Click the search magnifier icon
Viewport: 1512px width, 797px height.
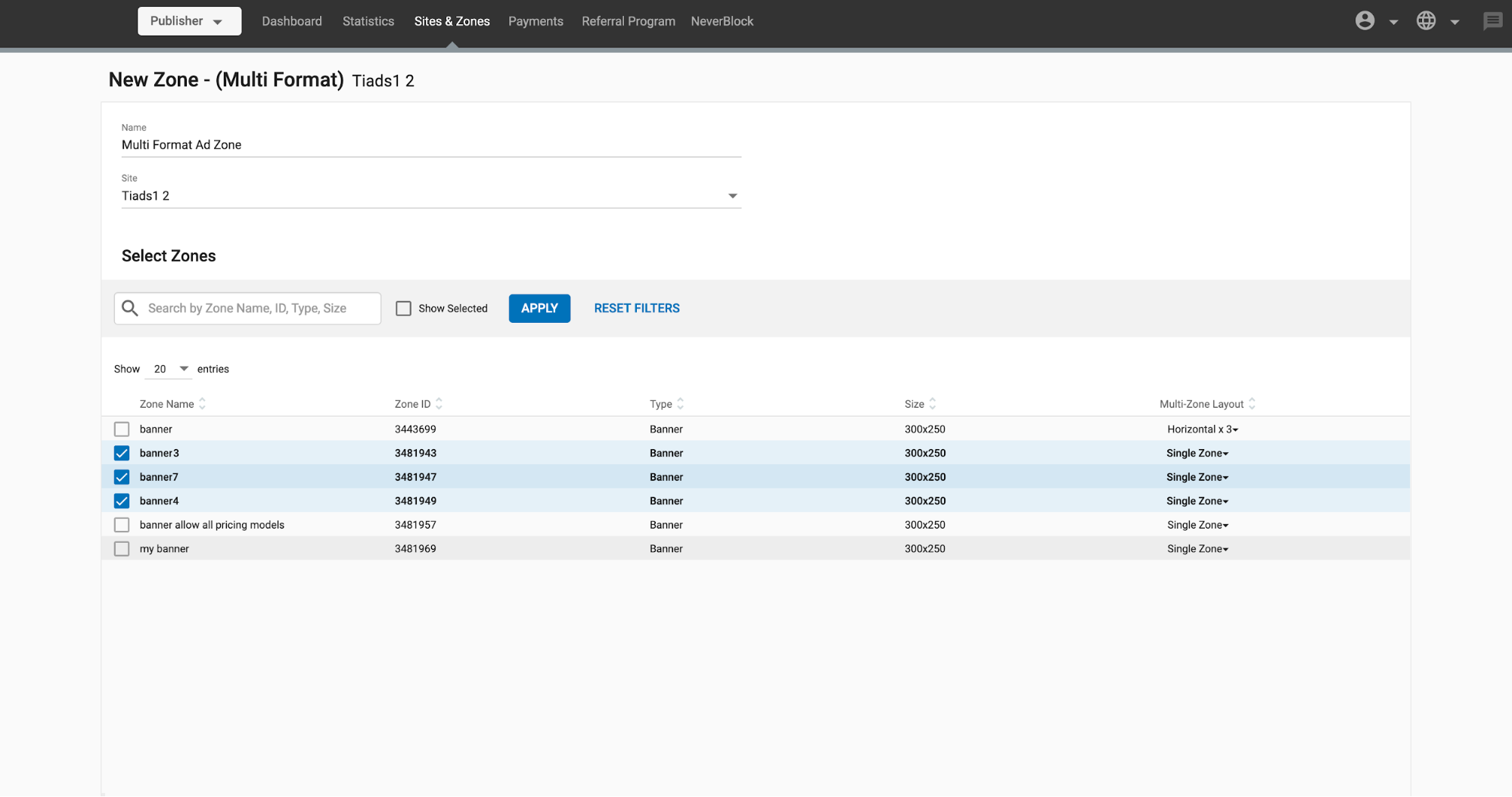pos(129,308)
